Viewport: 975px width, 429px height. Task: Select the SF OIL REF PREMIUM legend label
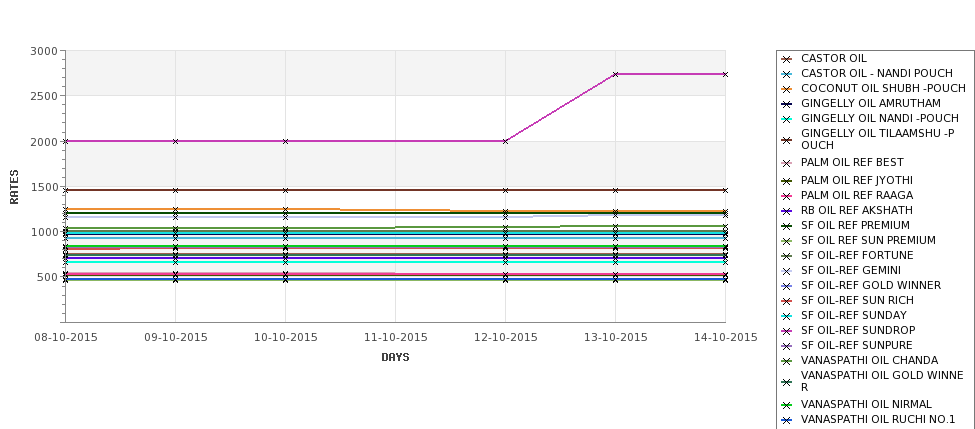pos(855,225)
